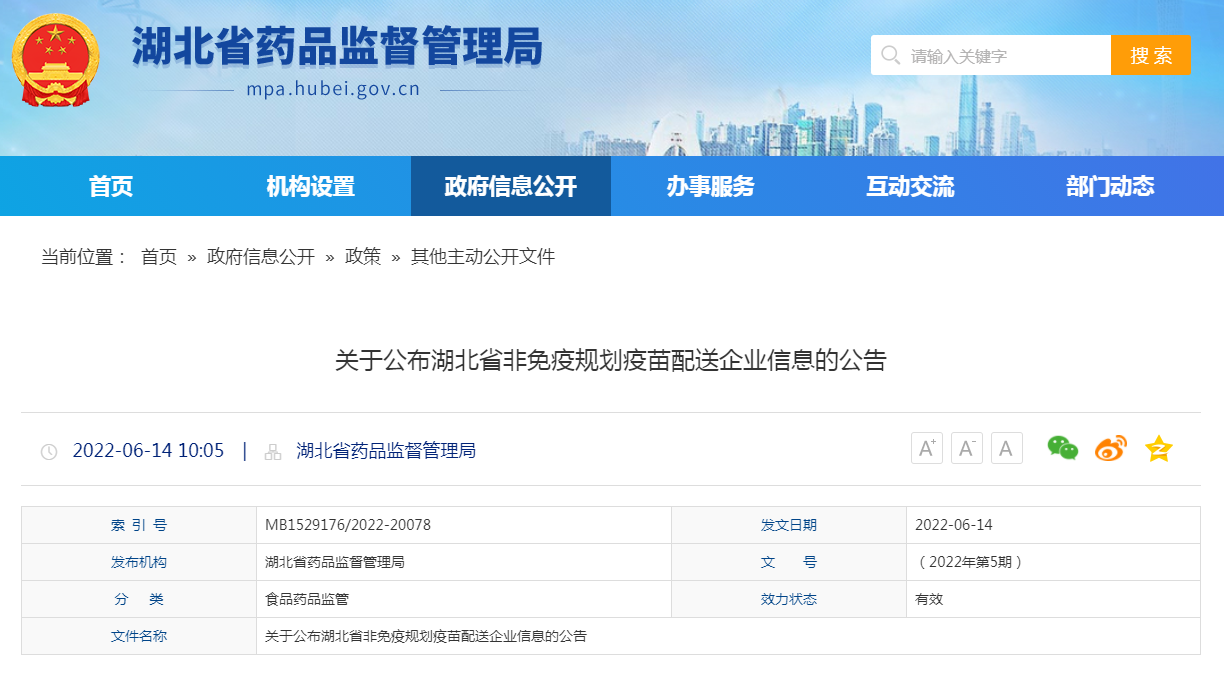Click the plain A text-reset icon
The width and height of the screenshot is (1224, 677).
1005,447
